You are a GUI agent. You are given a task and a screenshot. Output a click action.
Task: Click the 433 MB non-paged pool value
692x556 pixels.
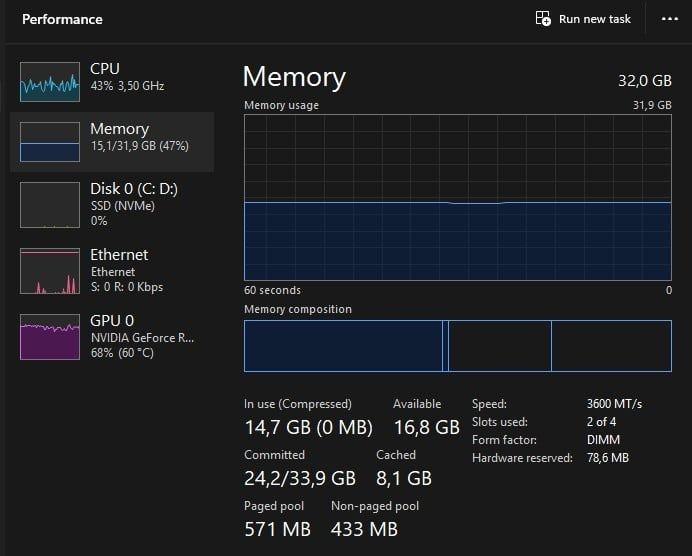click(364, 529)
